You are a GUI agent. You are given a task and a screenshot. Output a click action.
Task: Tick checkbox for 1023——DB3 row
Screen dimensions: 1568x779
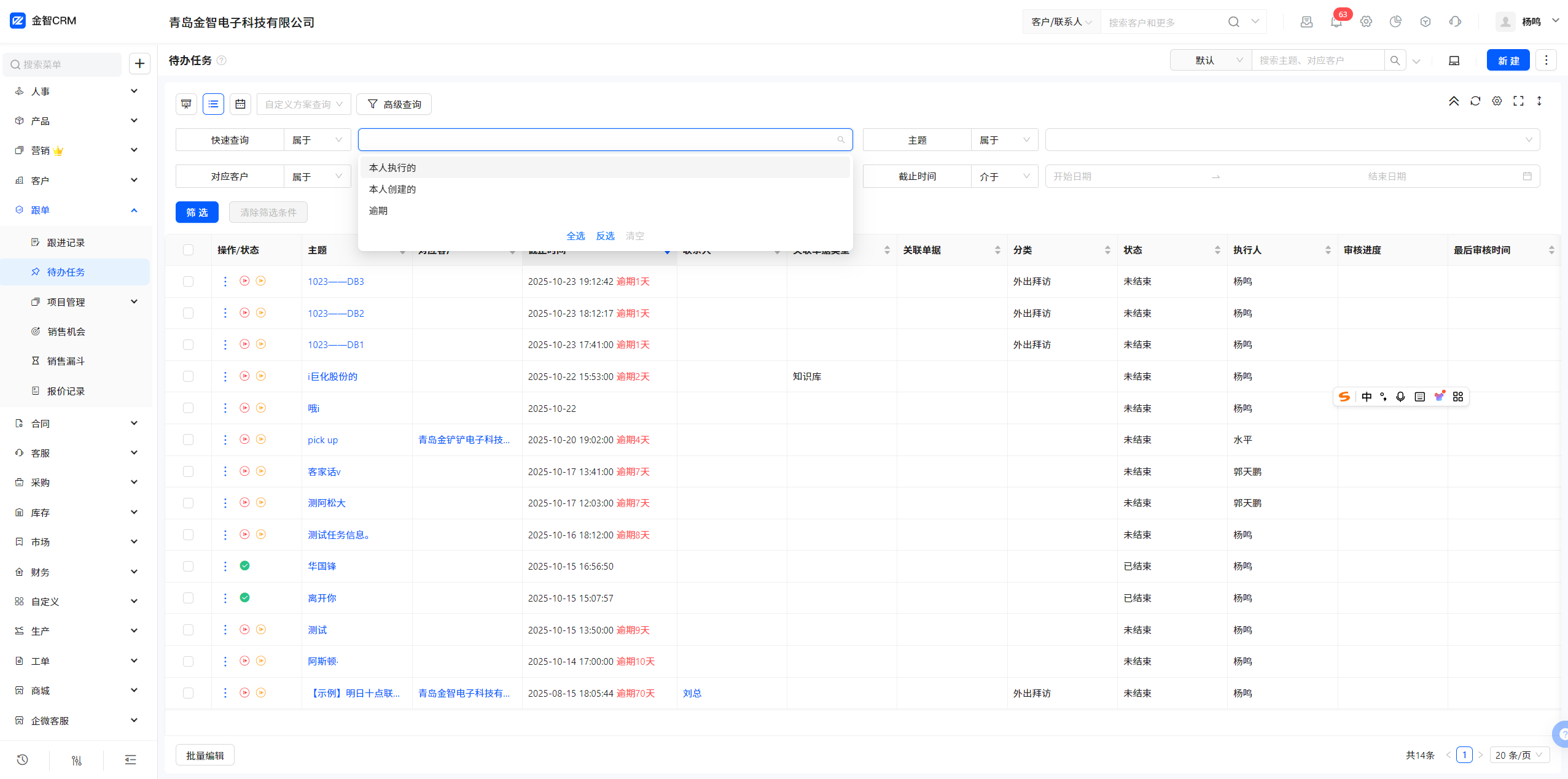point(188,282)
